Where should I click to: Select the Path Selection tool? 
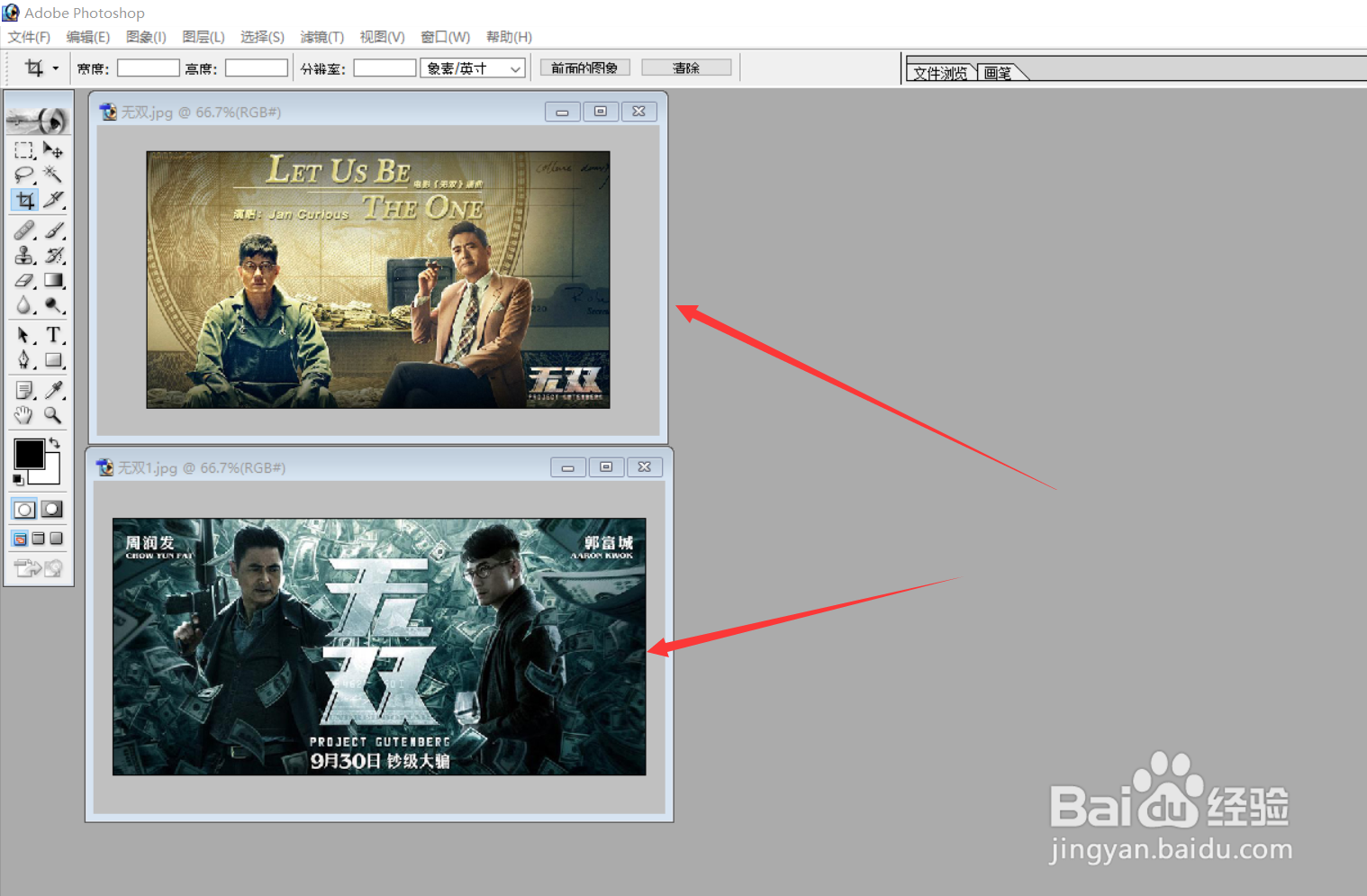coord(24,335)
